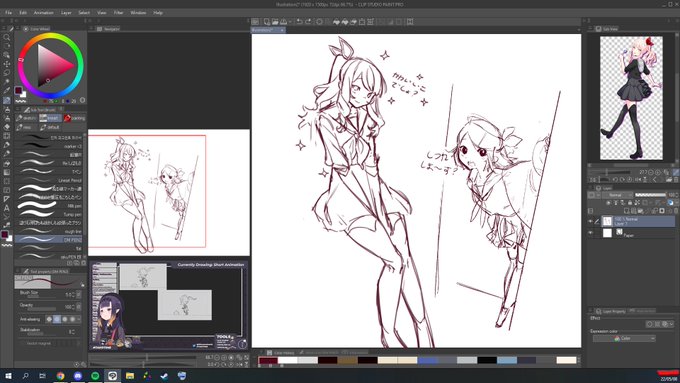Open the Save icon dropdown arrow
The image size is (680, 383).
(290, 21)
